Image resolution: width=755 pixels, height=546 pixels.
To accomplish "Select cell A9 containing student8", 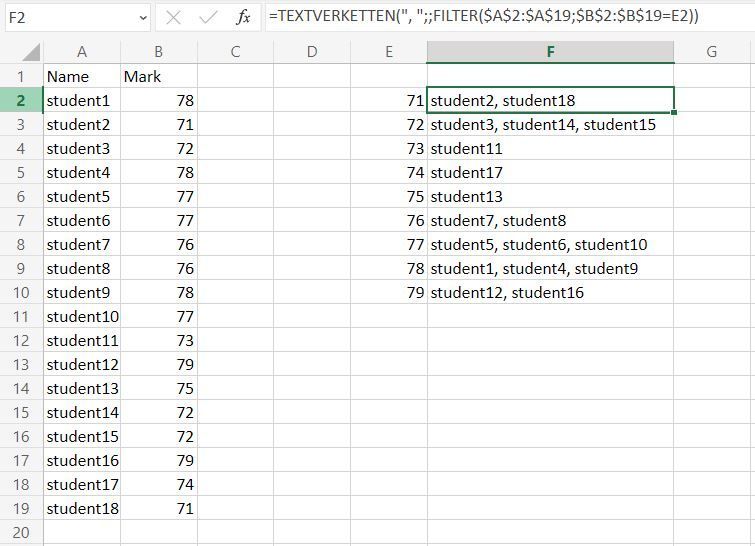I will pyautogui.click(x=82, y=268).
